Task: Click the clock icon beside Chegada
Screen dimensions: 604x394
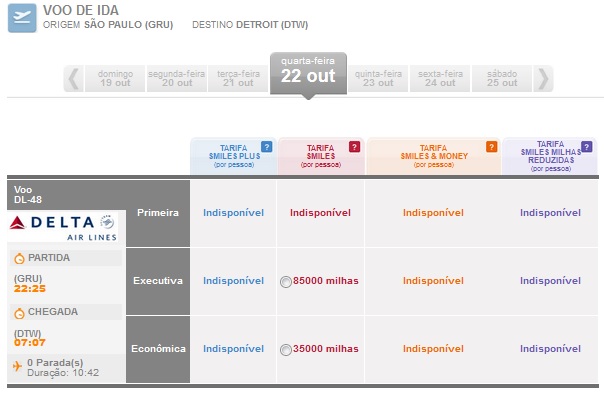Action: [x=19, y=313]
